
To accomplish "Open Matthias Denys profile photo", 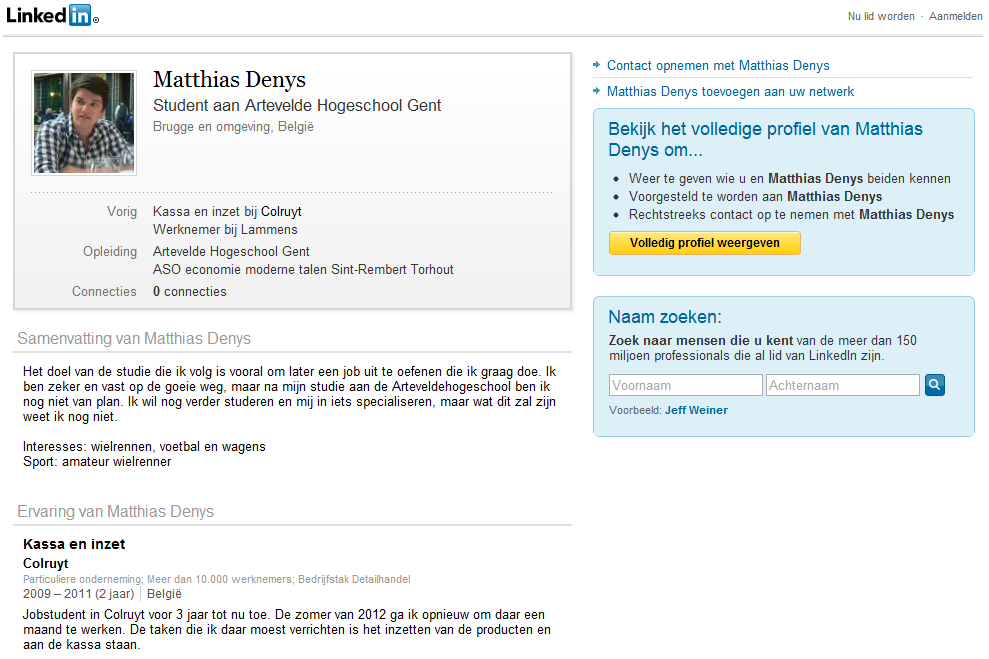I will pyautogui.click(x=84, y=123).
